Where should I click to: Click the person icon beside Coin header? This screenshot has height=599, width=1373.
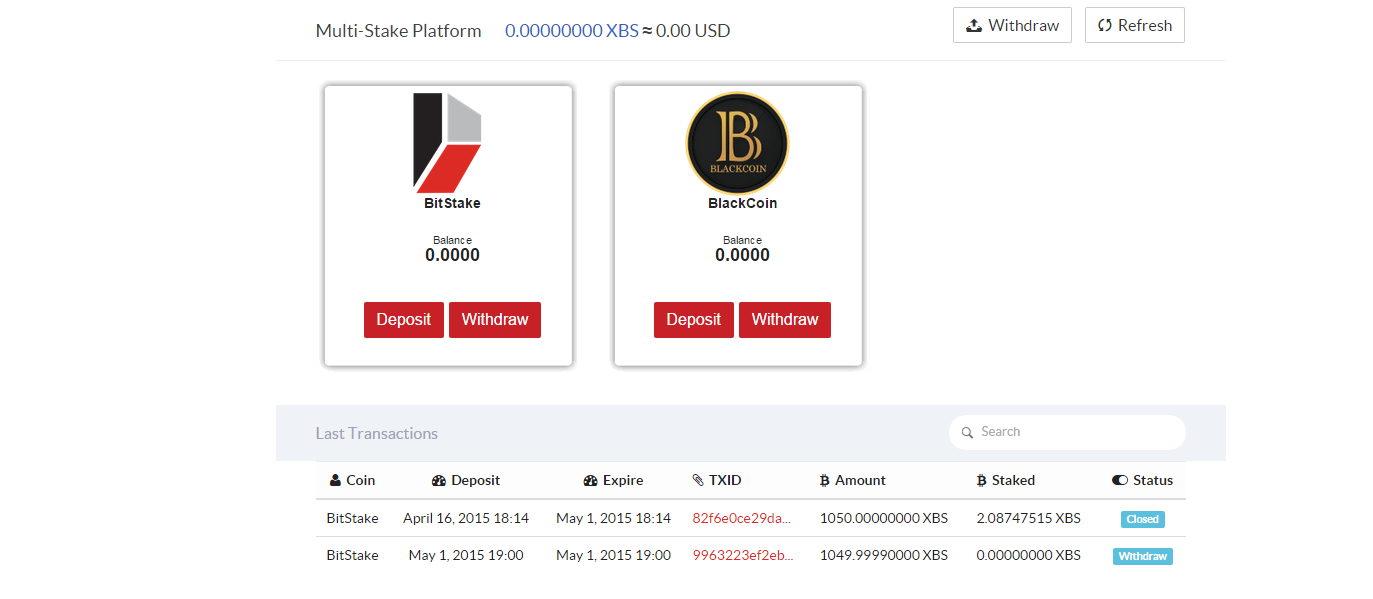tap(335, 481)
